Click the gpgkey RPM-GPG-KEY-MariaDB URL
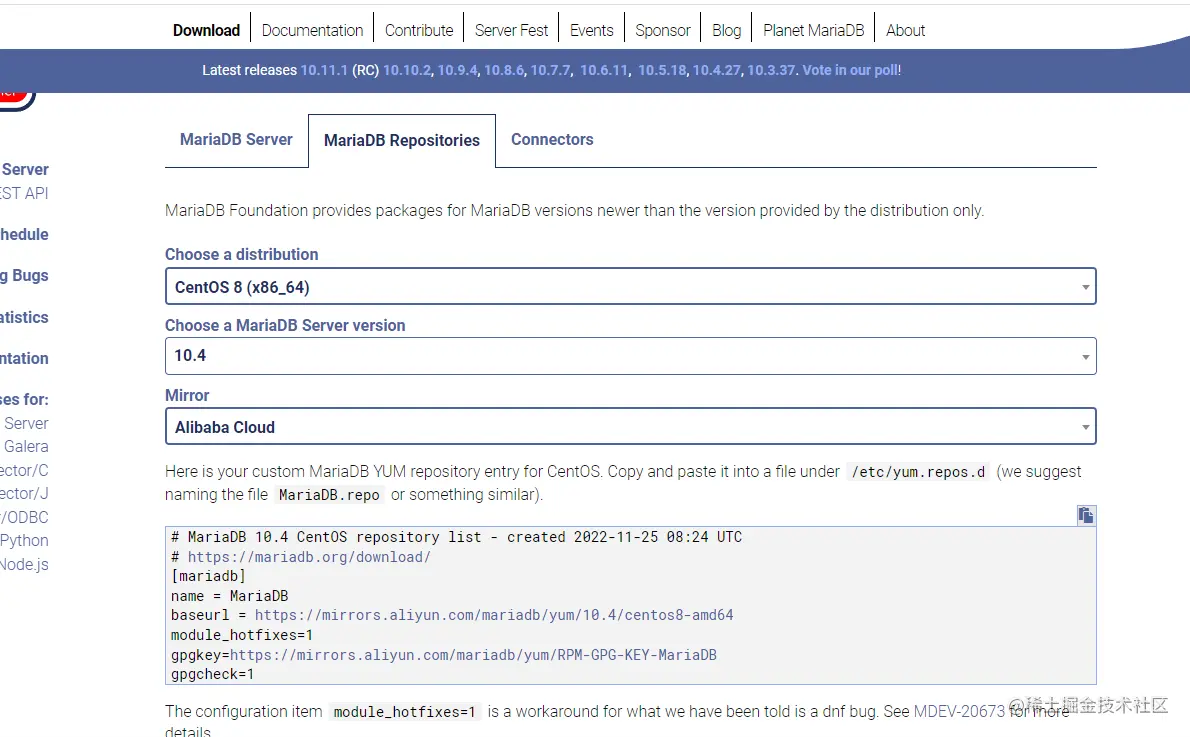Screen dimensions: 1190x737 pos(473,654)
